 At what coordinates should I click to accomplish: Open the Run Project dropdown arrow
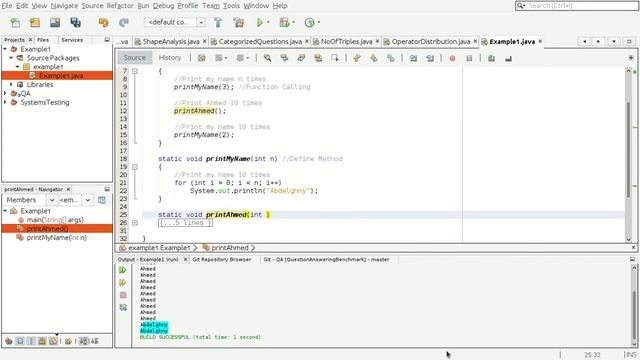click(x=268, y=22)
